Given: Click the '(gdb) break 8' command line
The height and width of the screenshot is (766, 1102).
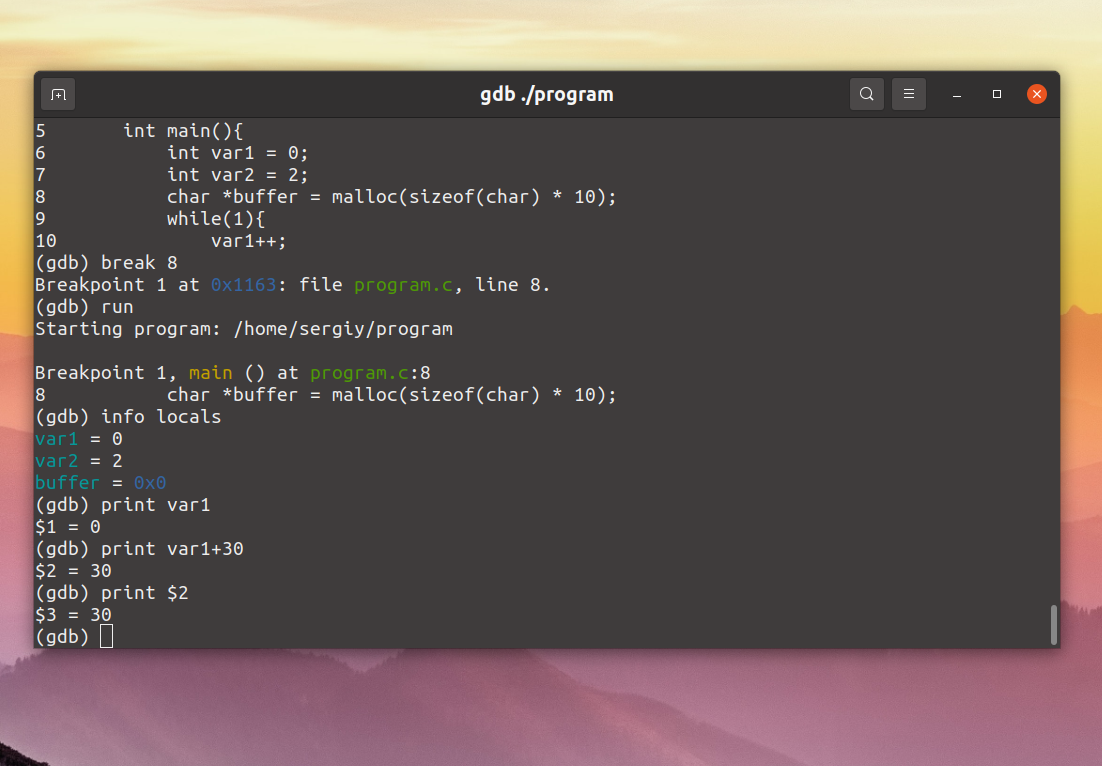Looking at the screenshot, I should (106, 263).
